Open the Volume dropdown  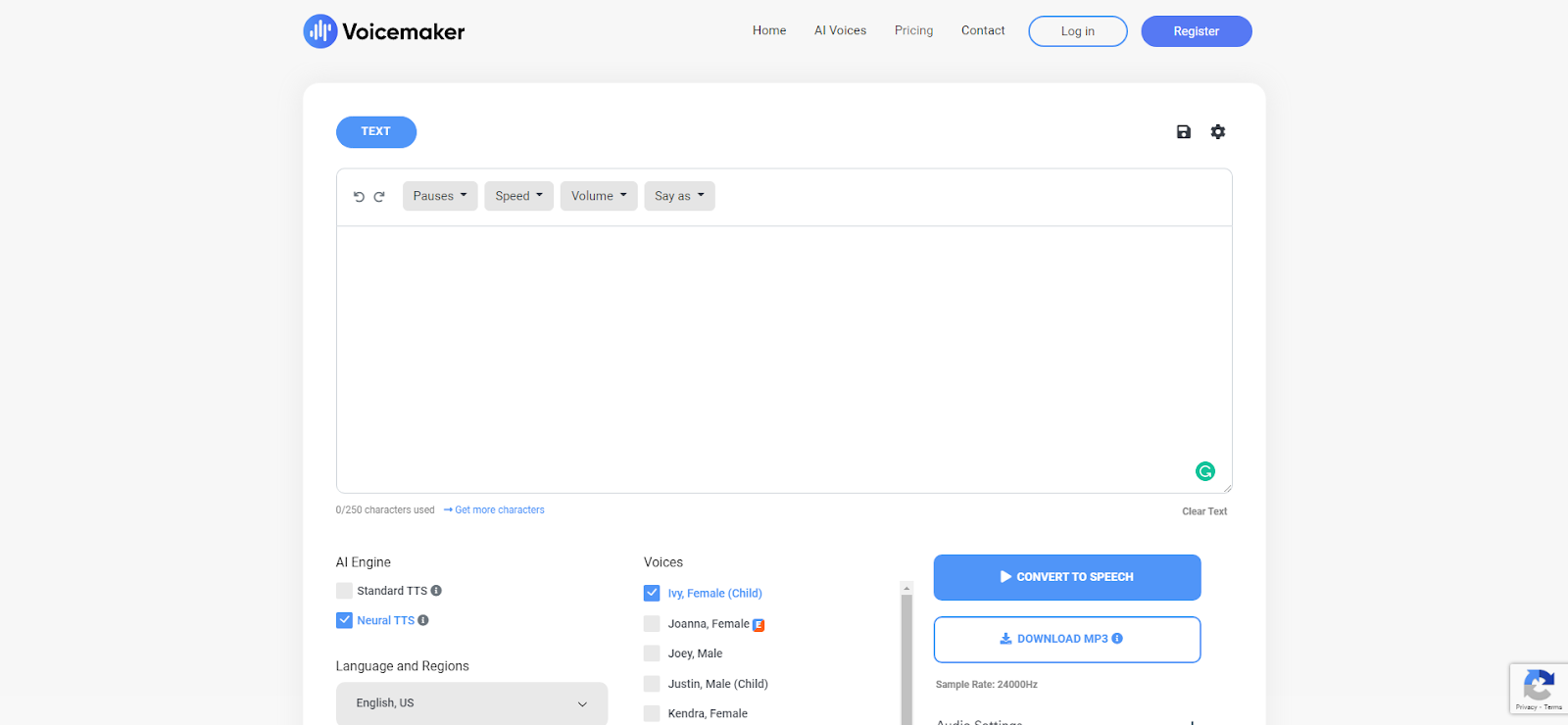(599, 196)
